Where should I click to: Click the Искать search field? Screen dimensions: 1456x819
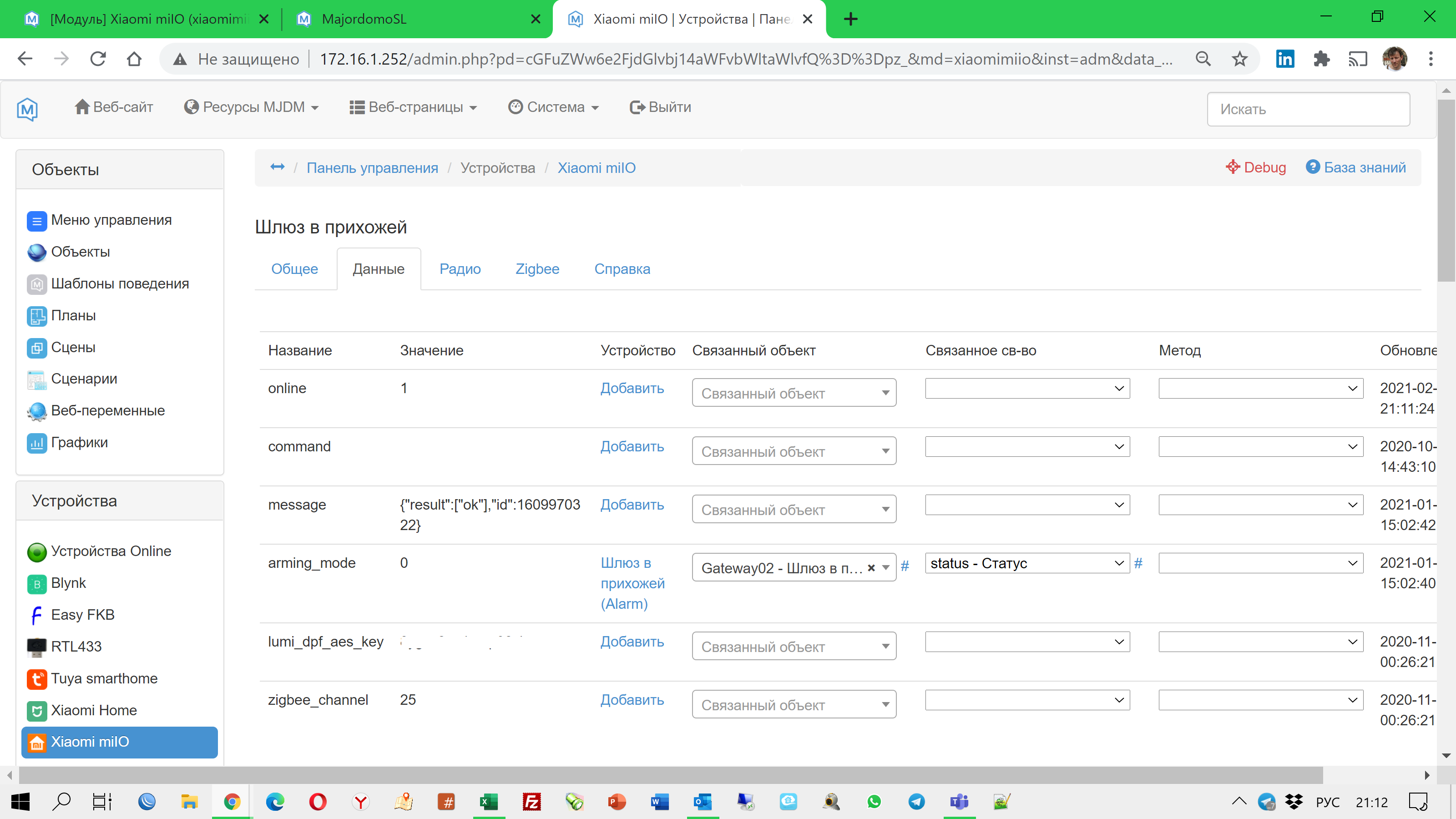pos(1308,109)
